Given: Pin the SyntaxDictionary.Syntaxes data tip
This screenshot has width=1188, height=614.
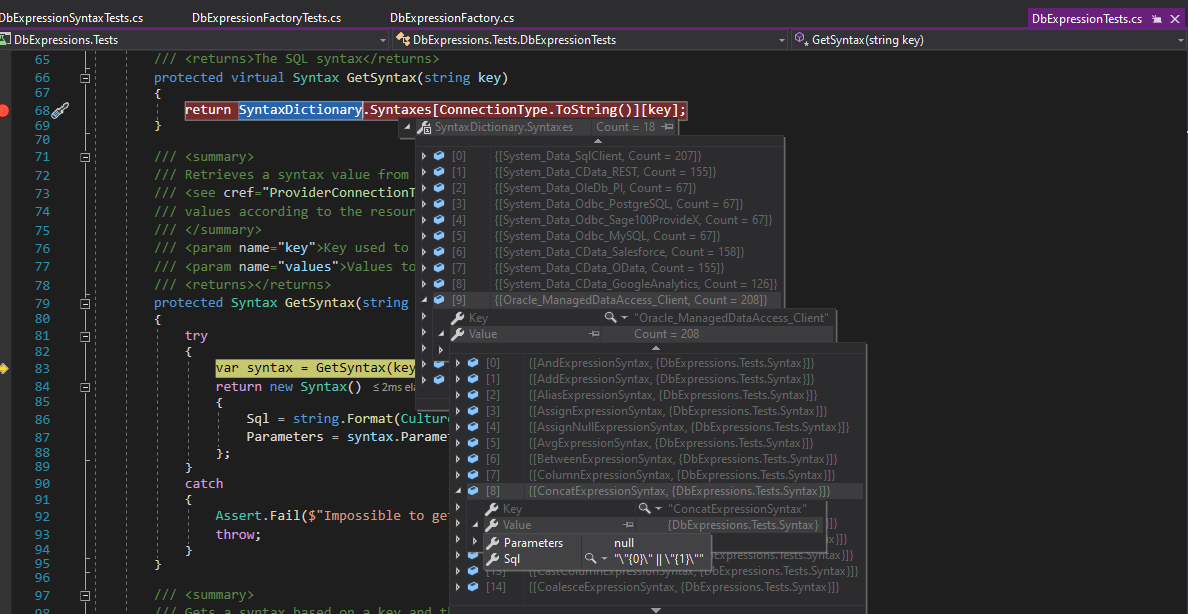Looking at the screenshot, I should [x=668, y=127].
